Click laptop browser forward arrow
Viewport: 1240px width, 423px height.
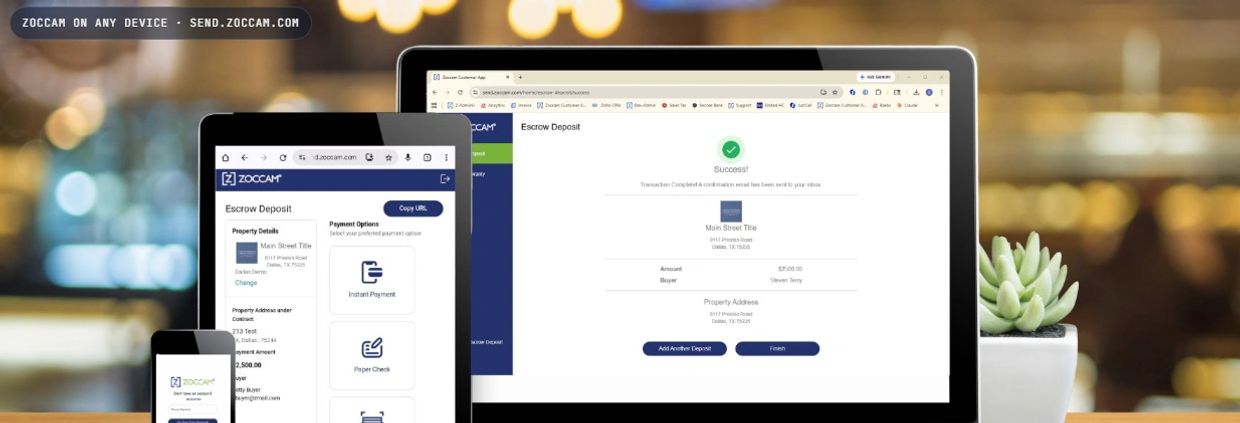pos(447,92)
